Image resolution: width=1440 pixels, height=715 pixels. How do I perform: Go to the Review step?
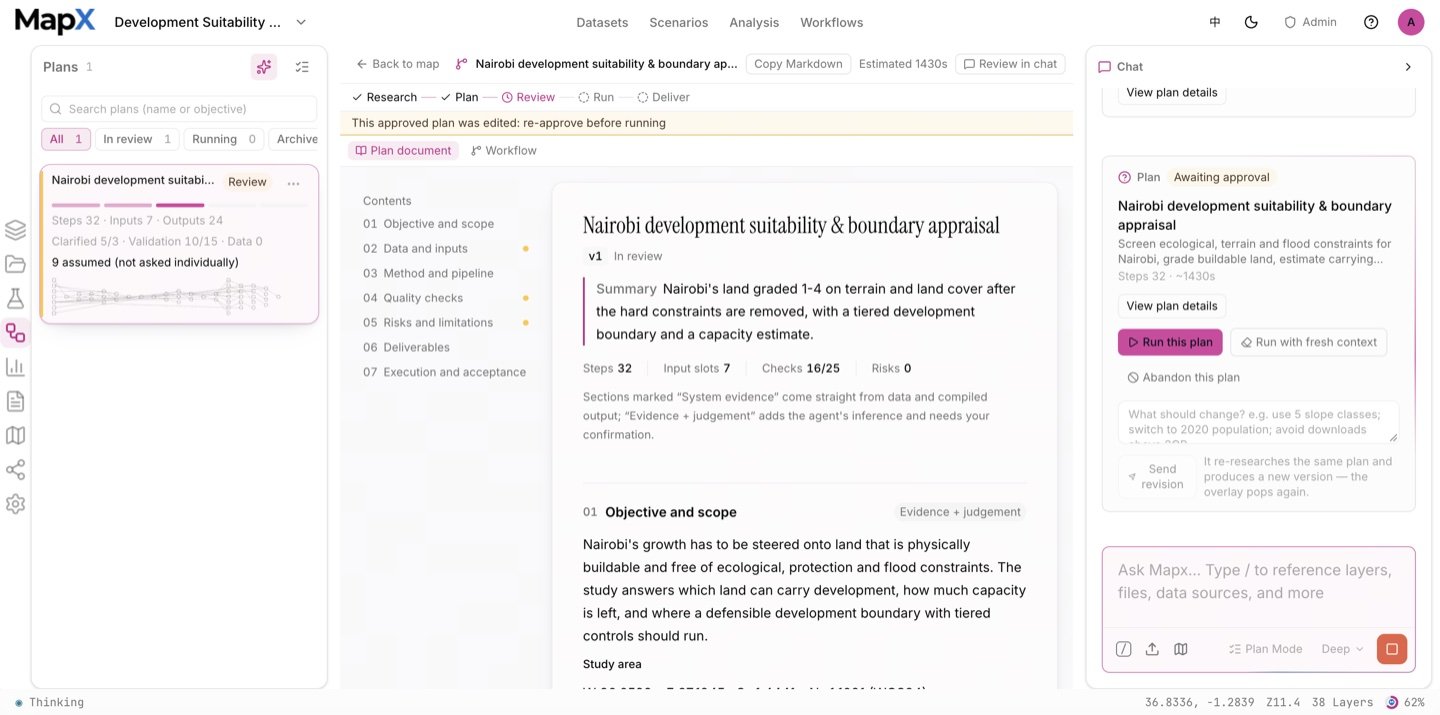528,97
